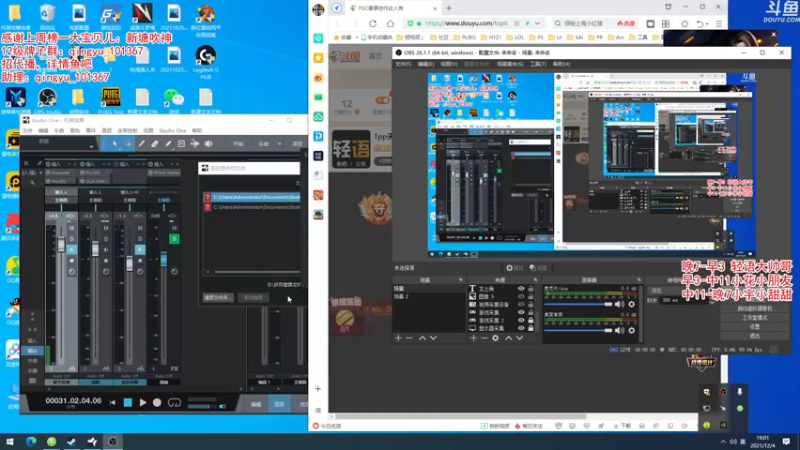
Task: Pop out the OBS 来源 dock
Action: (535, 280)
